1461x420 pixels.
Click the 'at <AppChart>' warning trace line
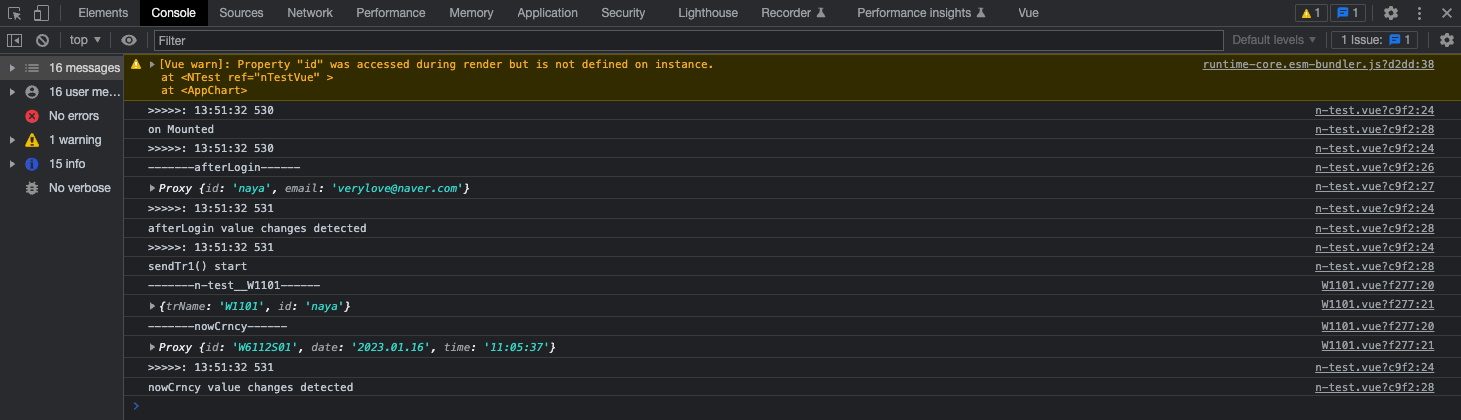[x=204, y=90]
